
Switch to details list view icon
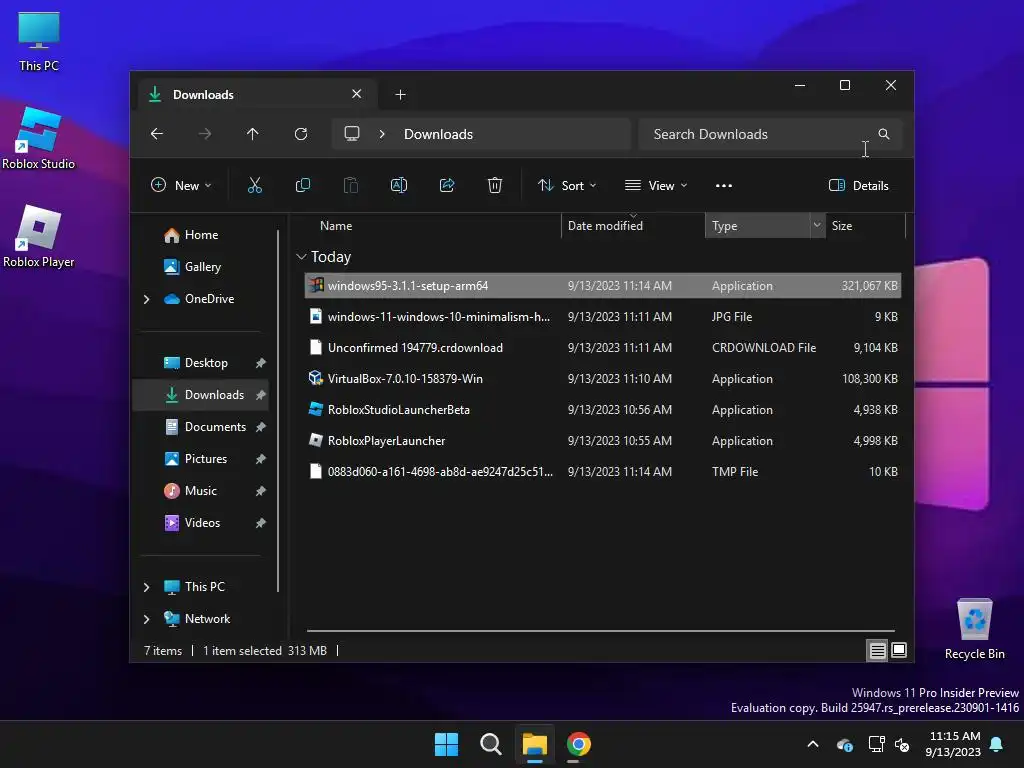point(878,650)
